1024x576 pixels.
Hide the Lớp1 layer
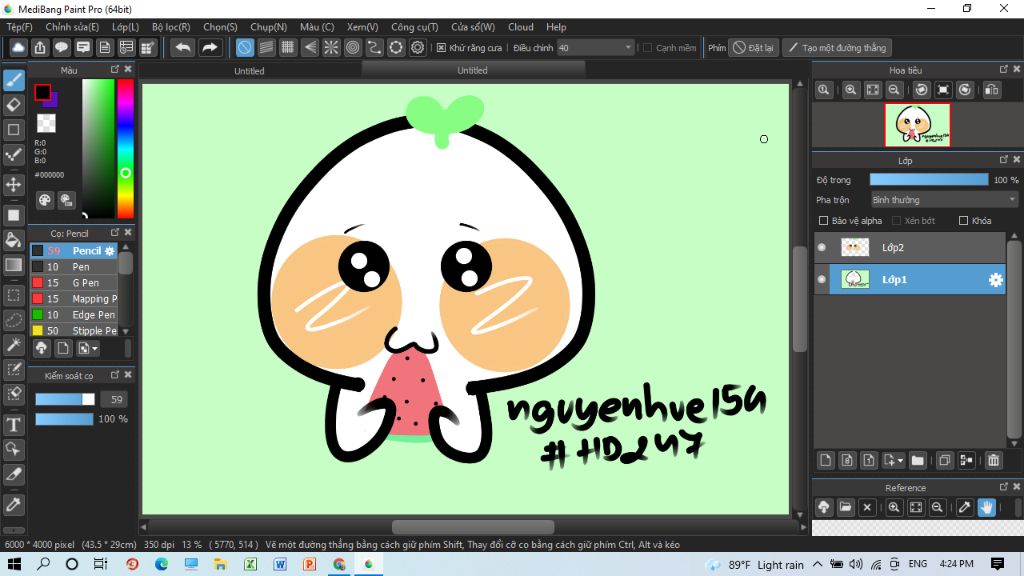coord(822,280)
